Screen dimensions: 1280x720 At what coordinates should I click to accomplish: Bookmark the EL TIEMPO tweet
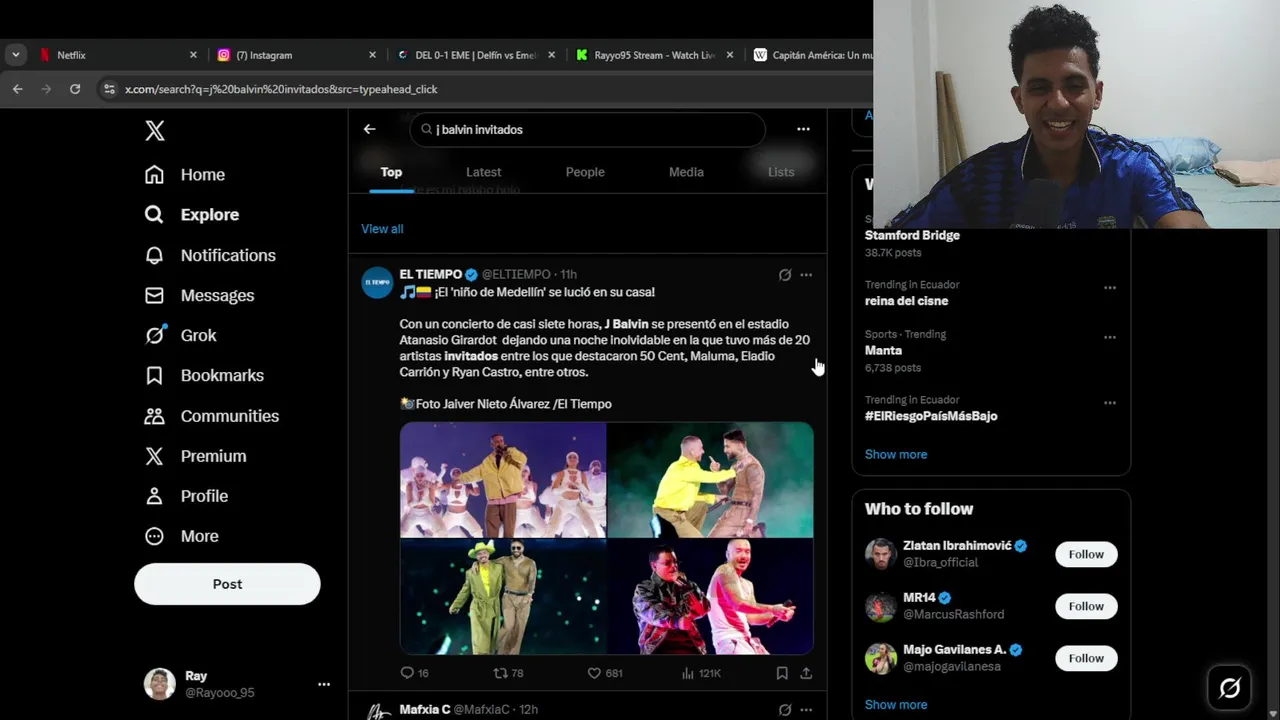click(782, 673)
